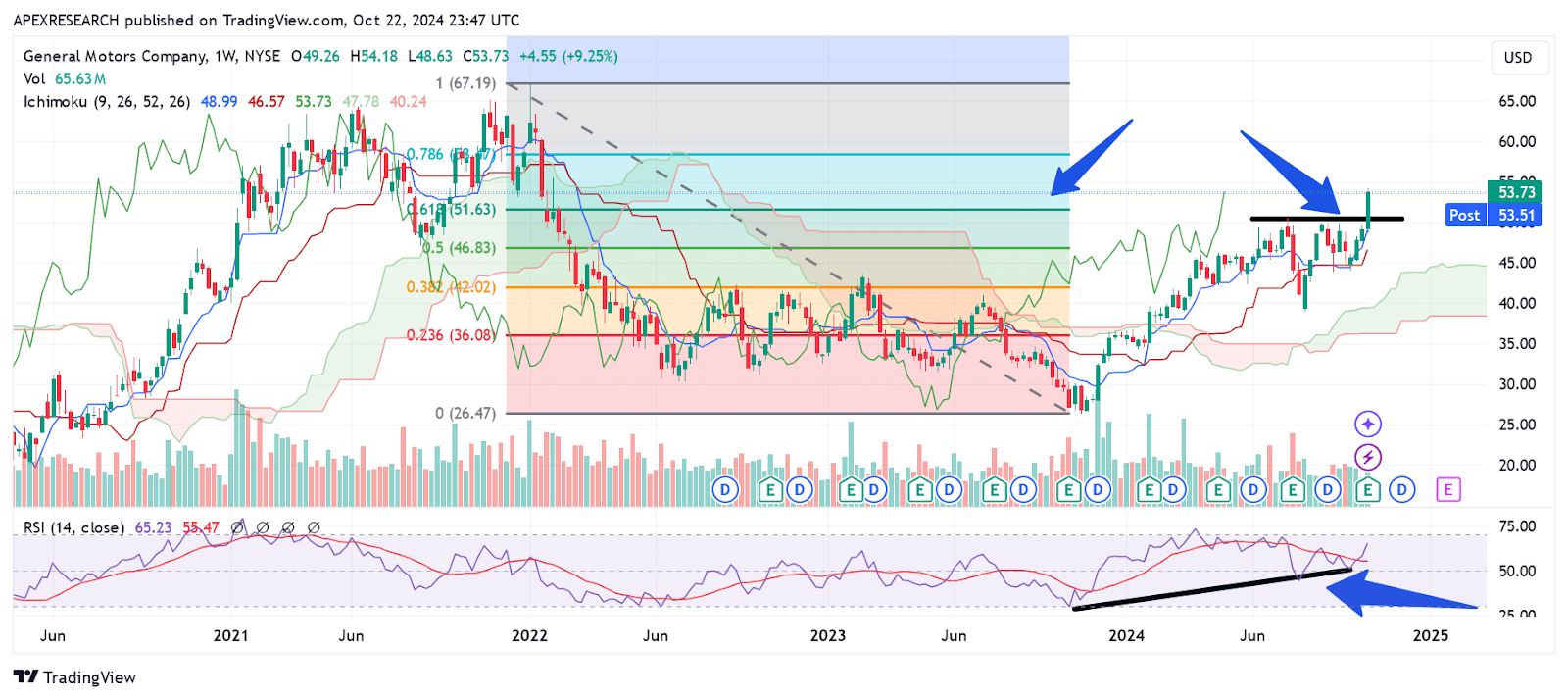Image resolution: width=1568 pixels, height=700 pixels.
Task: Click the Fibonacci level label 1 (67.19)
Action: [465, 83]
